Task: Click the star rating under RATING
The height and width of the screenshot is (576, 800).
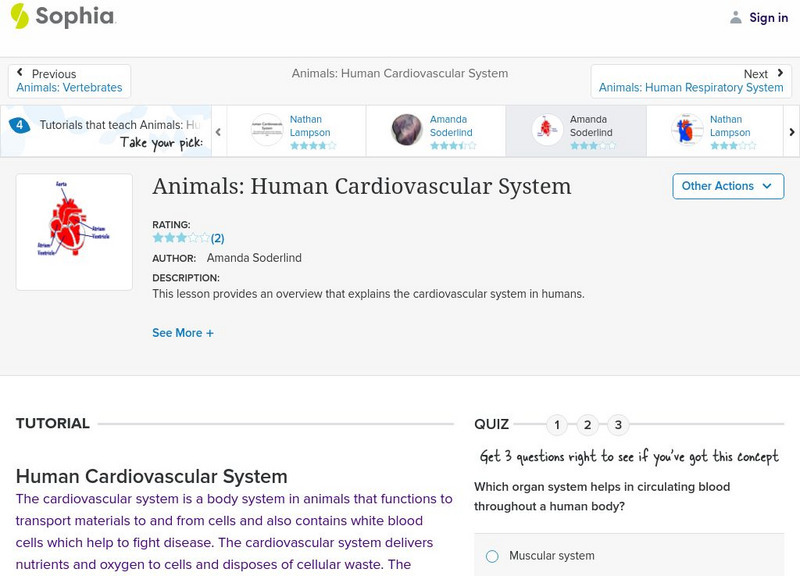Action: tap(181, 238)
